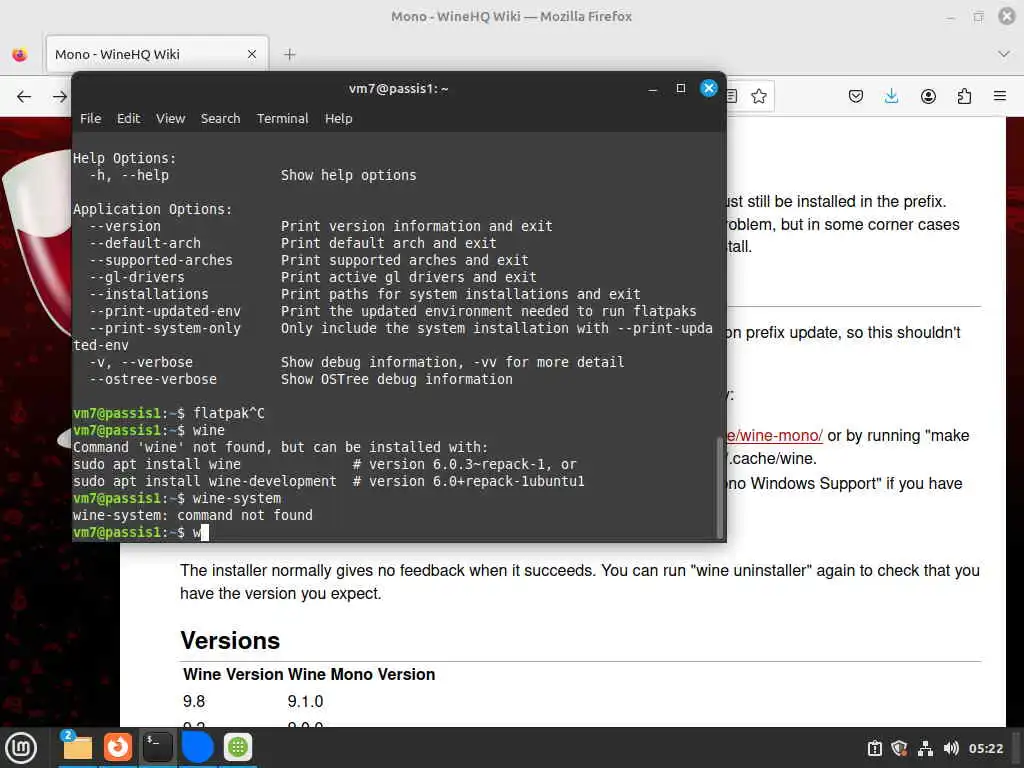Open Pocket save icon in Firefox toolbar
The height and width of the screenshot is (768, 1024).
coord(856,97)
